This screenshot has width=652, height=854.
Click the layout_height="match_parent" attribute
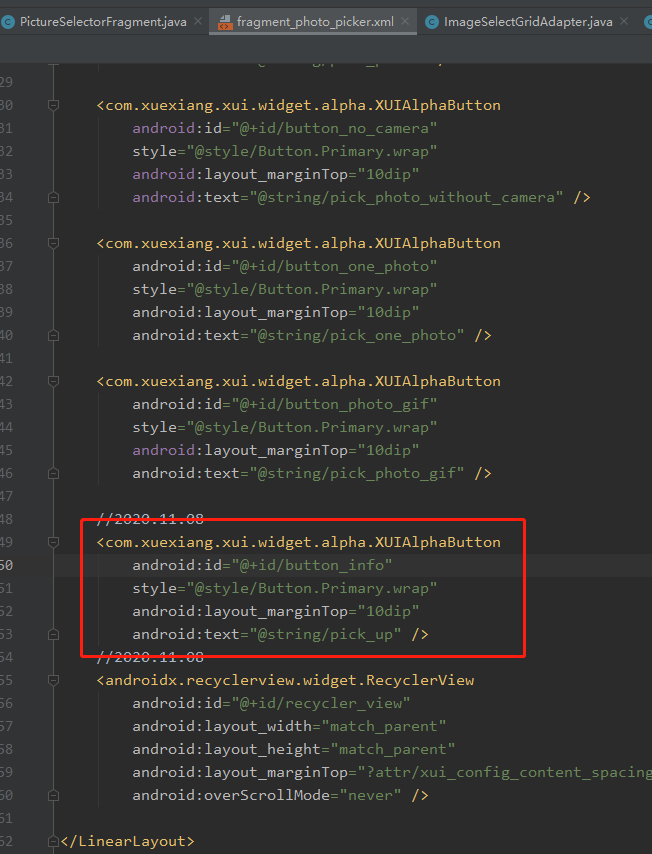coord(293,749)
